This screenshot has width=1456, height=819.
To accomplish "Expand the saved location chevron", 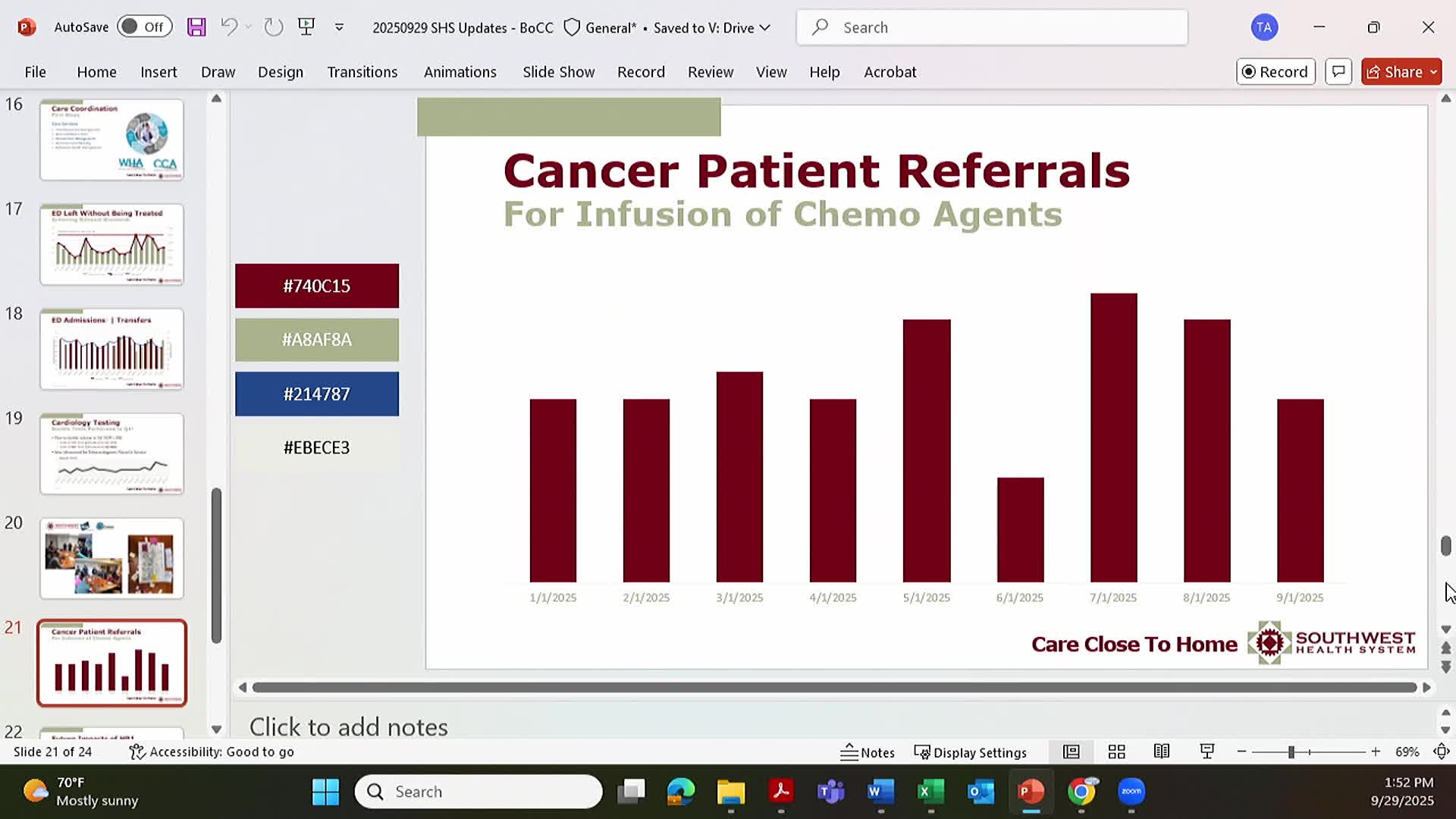I will tap(765, 28).
